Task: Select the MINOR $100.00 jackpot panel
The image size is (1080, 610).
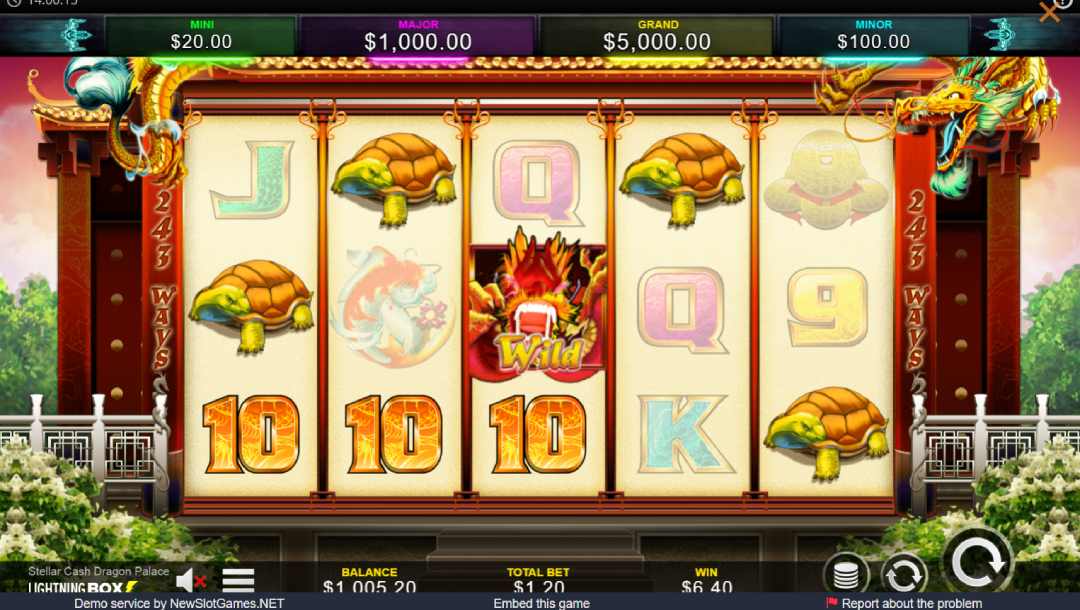Action: click(873, 36)
